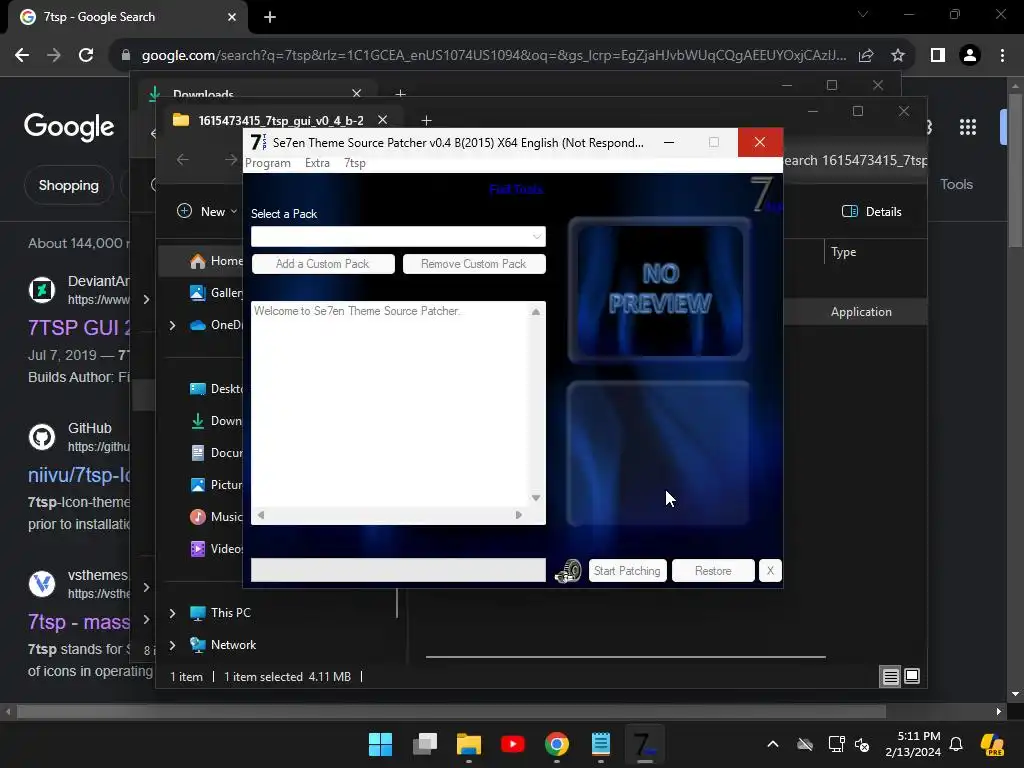Click the progress bar at patcher bottom

[398, 570]
